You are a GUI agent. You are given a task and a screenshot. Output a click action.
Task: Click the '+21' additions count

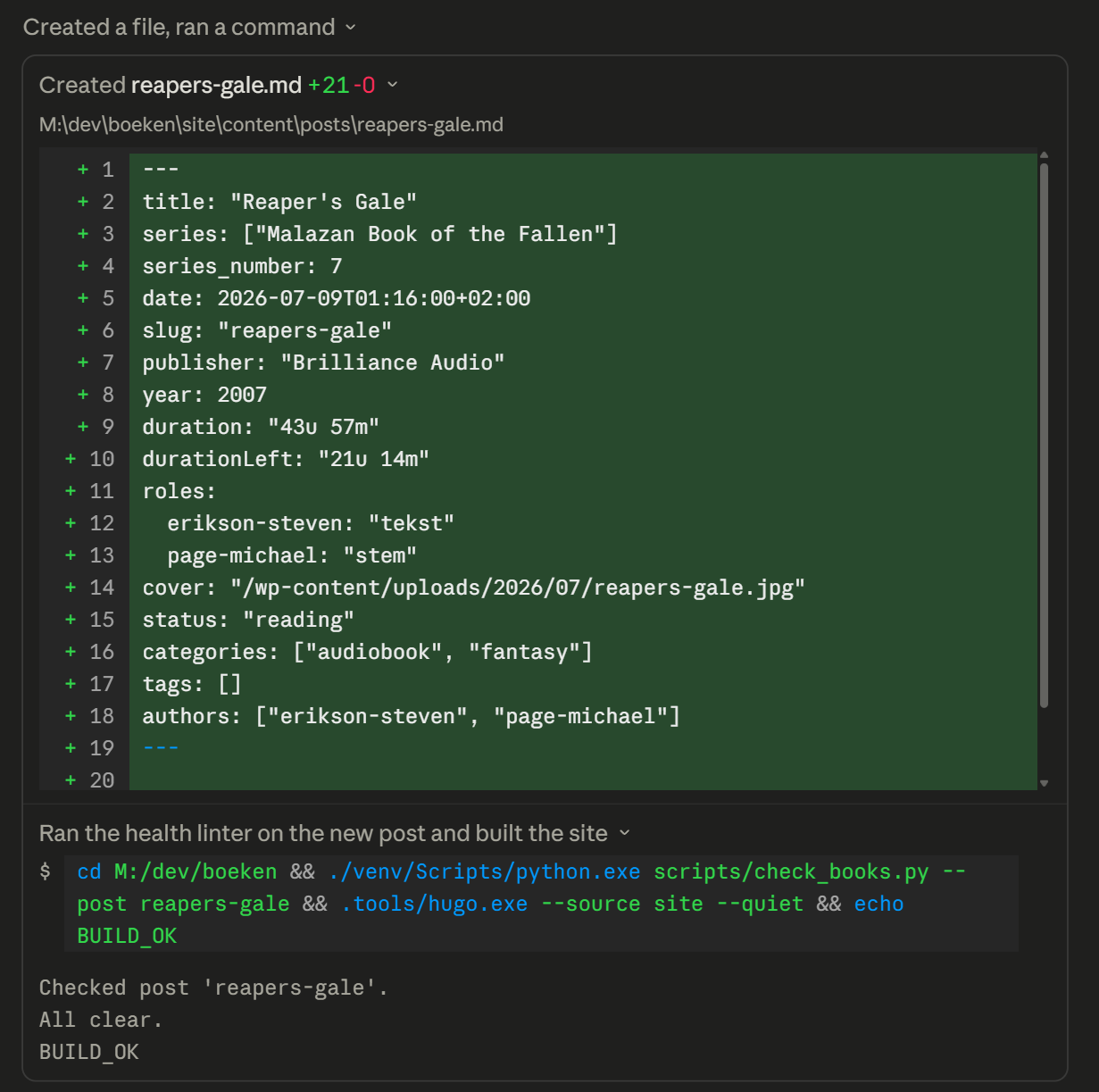328,85
